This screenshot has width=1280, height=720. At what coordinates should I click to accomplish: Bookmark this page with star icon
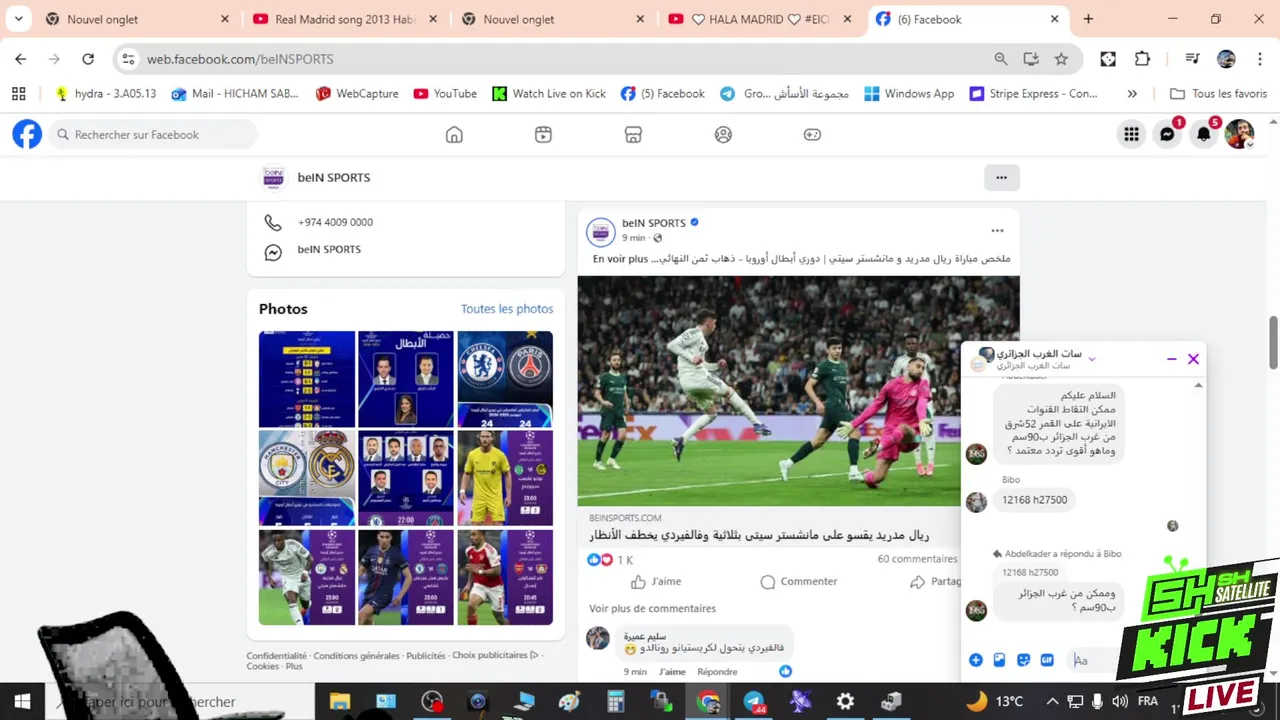tap(1061, 59)
